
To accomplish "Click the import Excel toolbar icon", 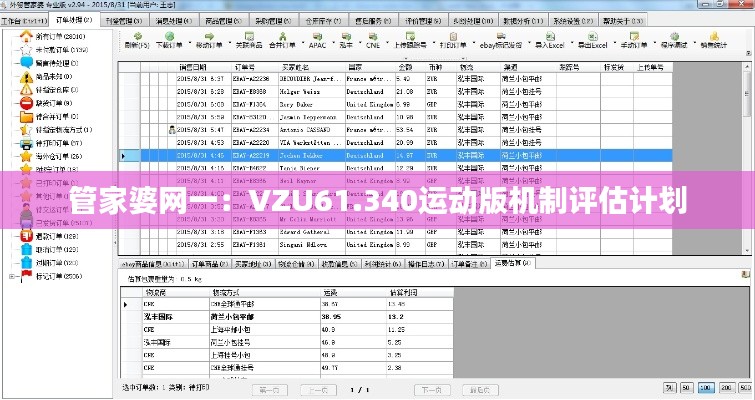I will (550, 36).
